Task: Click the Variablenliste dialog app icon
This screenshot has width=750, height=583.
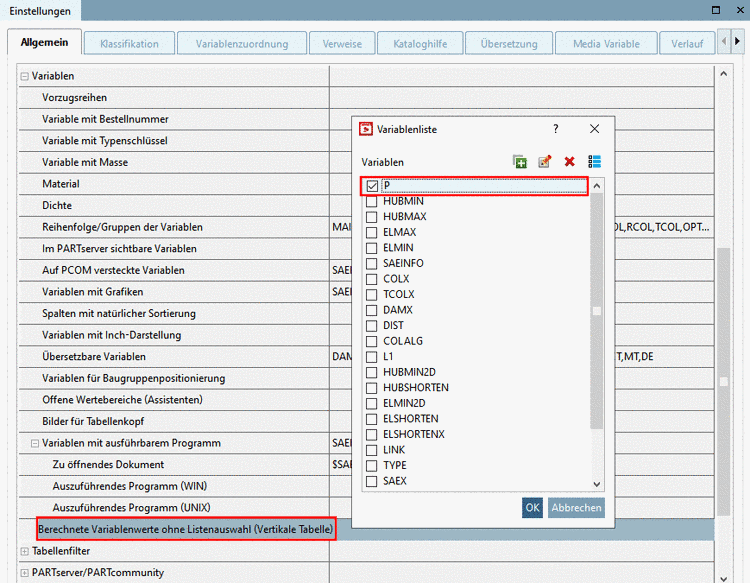Action: tap(366, 129)
